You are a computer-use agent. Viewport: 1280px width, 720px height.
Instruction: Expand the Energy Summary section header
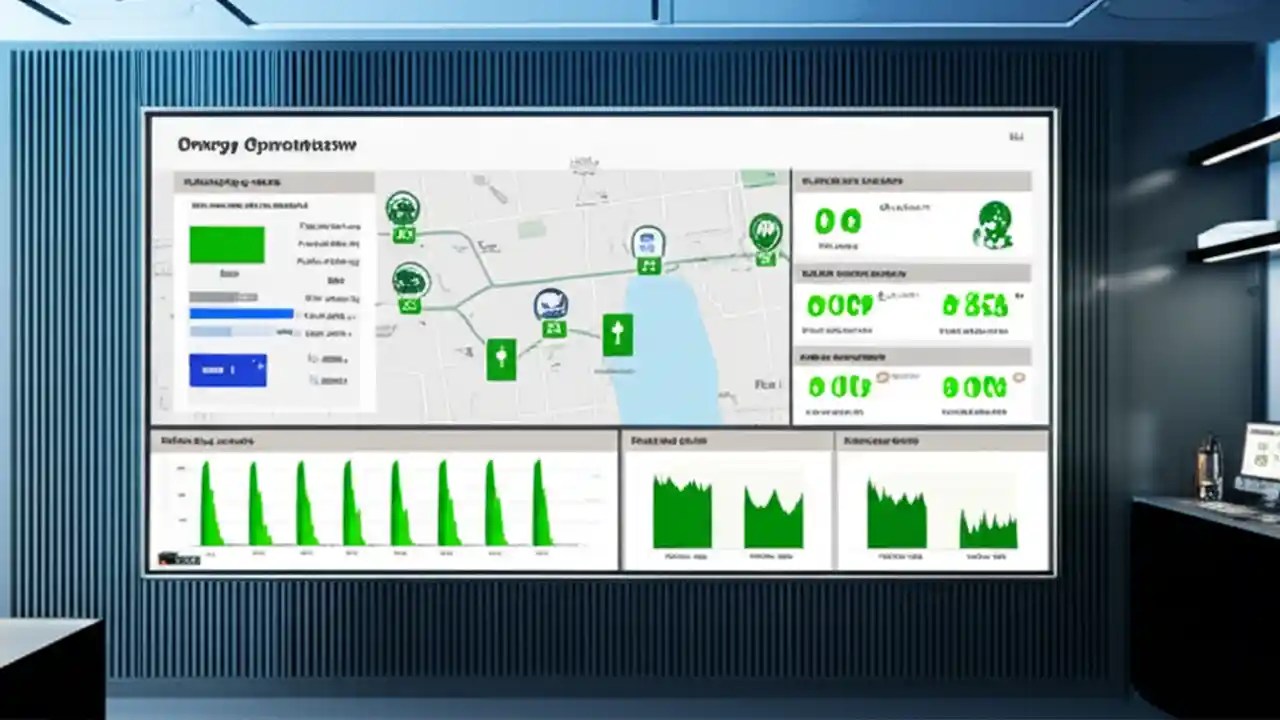[913, 181]
